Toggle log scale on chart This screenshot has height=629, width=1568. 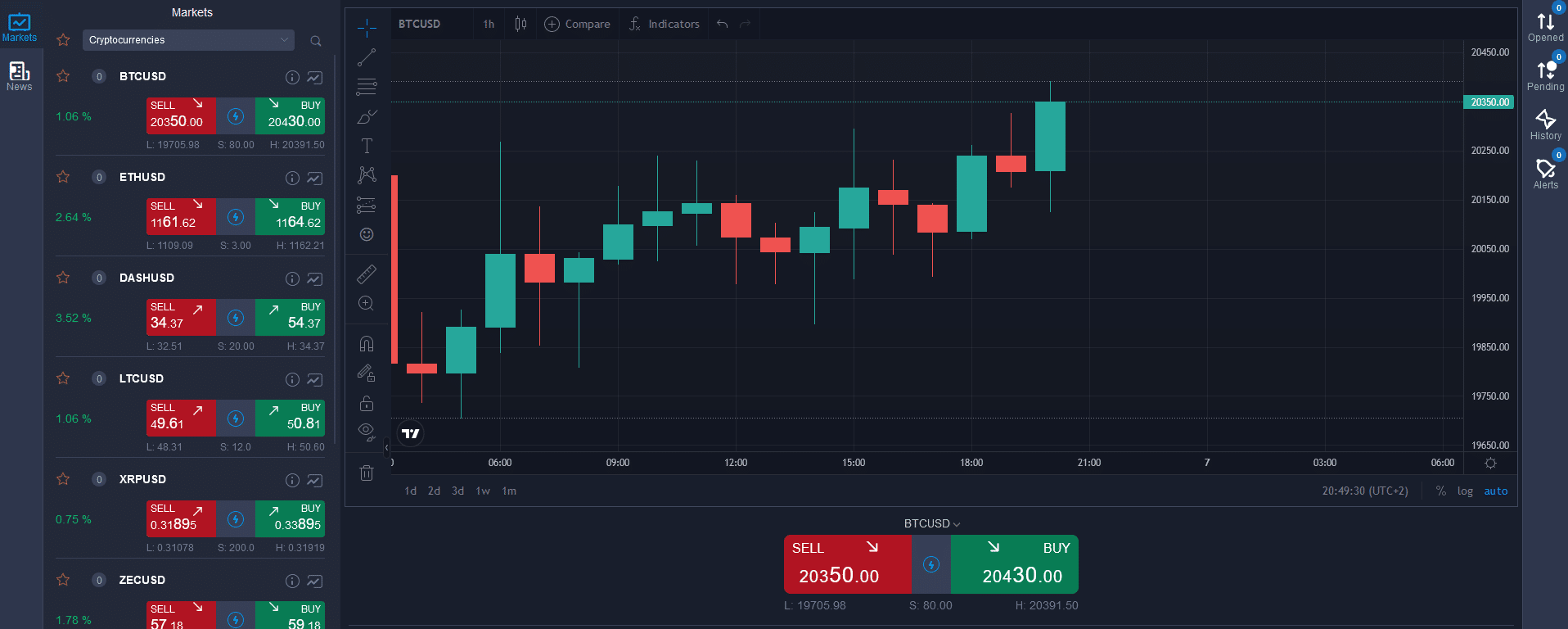pyautogui.click(x=1465, y=491)
